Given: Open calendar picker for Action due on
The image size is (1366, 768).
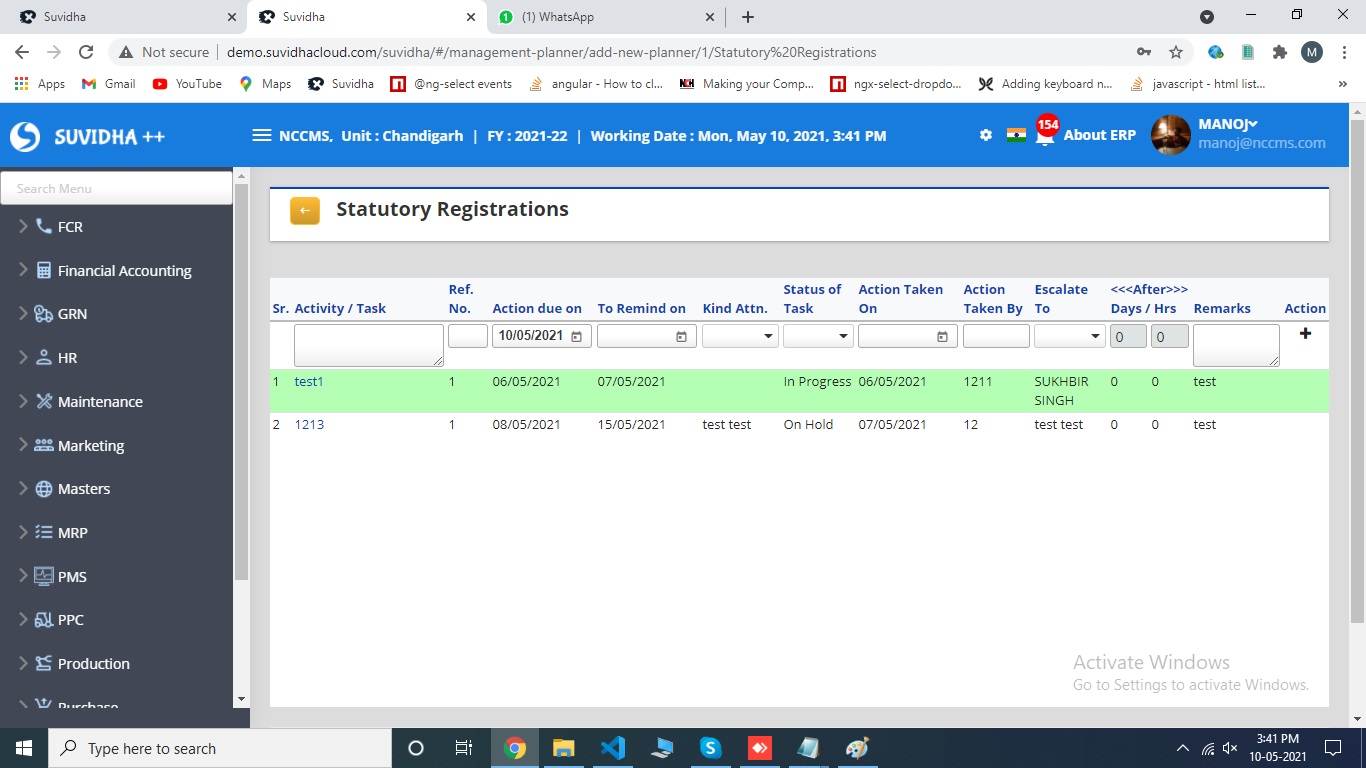Looking at the screenshot, I should click(x=577, y=337).
